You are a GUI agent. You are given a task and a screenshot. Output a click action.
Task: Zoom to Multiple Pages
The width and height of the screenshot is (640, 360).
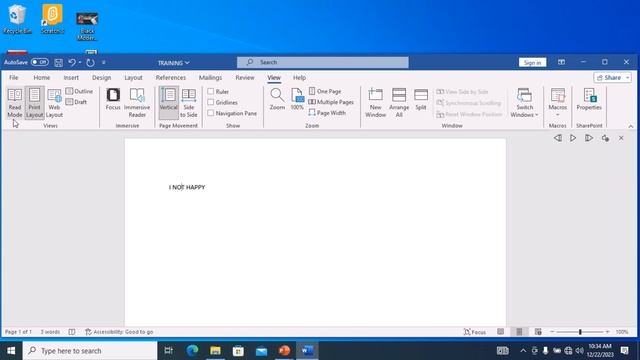coord(331,102)
